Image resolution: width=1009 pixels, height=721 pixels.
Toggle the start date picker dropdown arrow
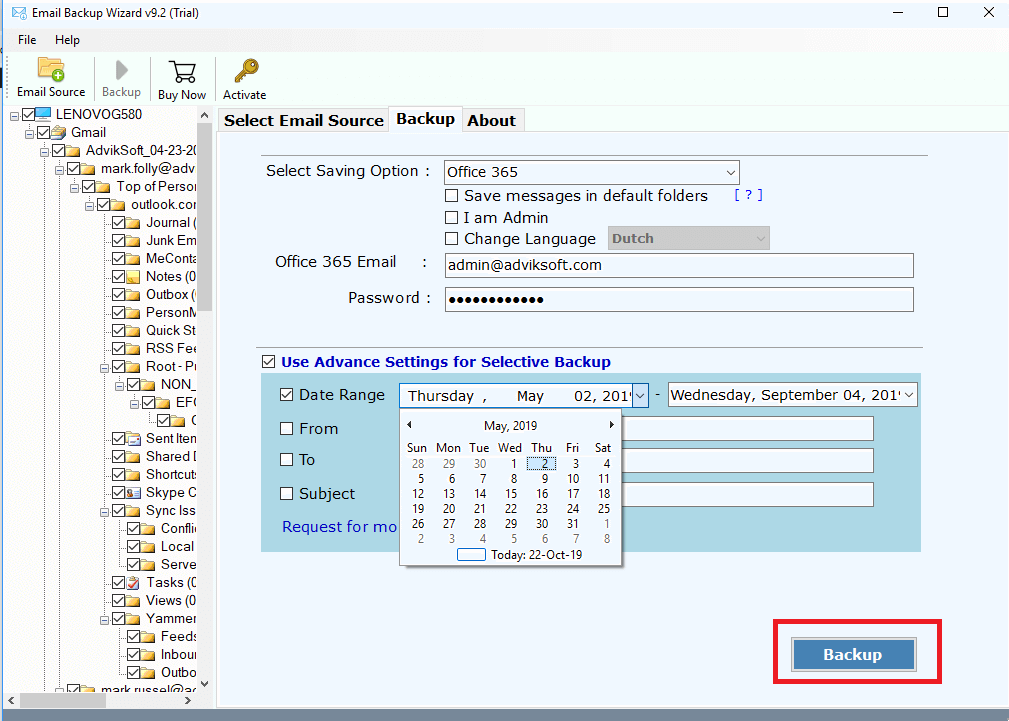640,395
